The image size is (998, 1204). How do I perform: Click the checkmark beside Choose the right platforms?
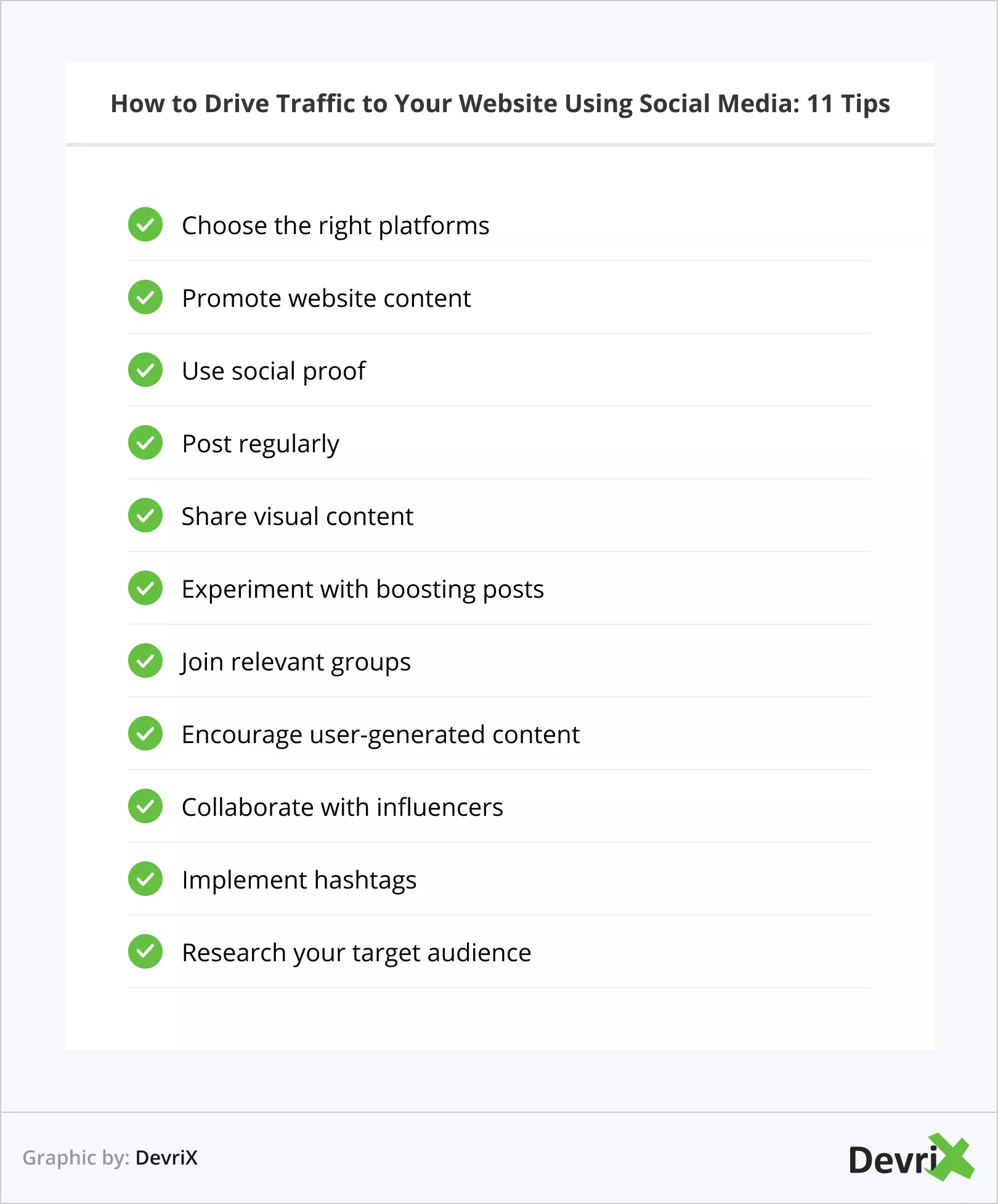point(145,225)
